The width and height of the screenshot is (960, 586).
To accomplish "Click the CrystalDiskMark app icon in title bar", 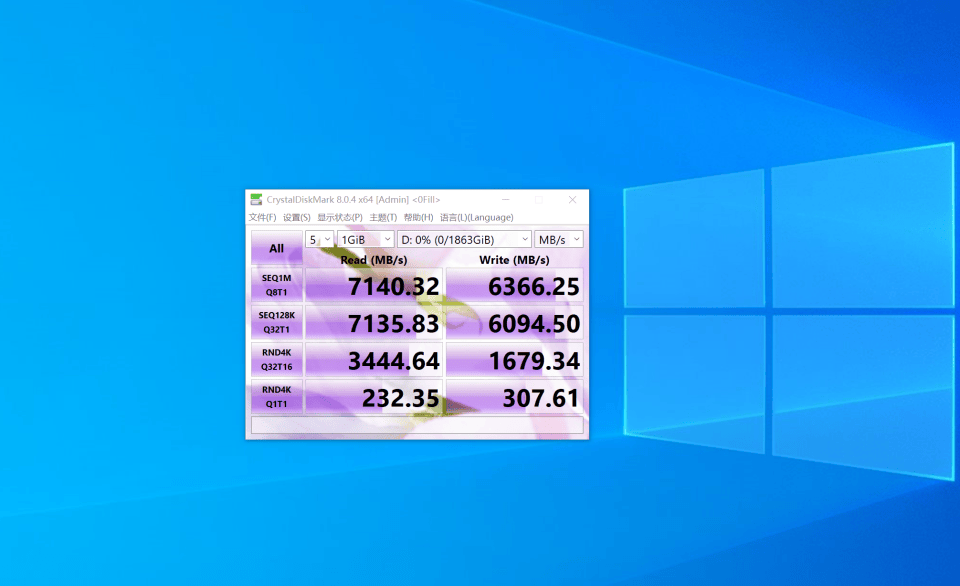I will point(256,199).
